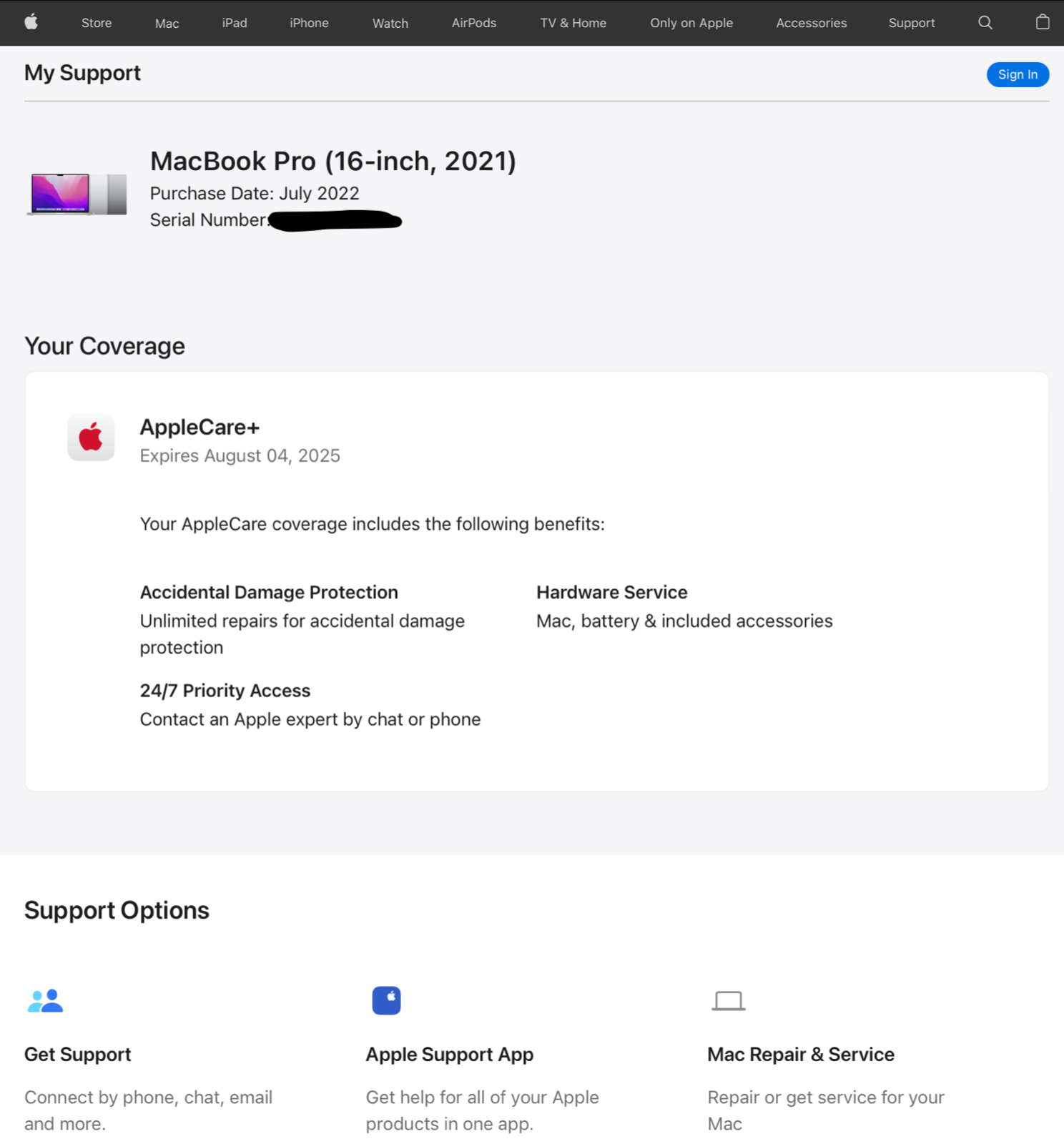This screenshot has width=1064, height=1144.
Task: Click the MacBook Pro product thumbnail
Action: coord(78,194)
